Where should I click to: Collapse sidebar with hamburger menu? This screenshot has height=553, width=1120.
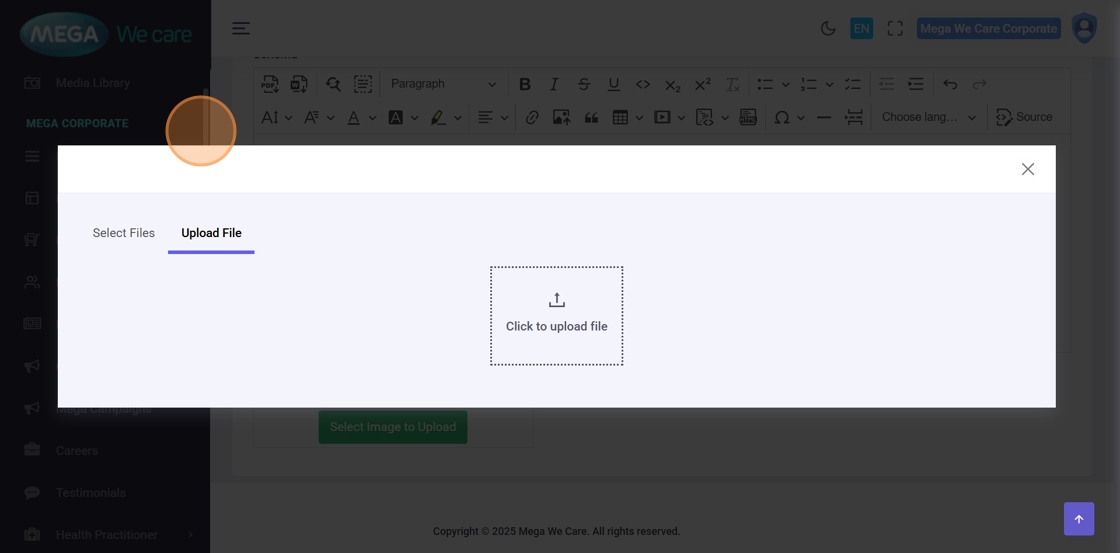pyautogui.click(x=241, y=28)
